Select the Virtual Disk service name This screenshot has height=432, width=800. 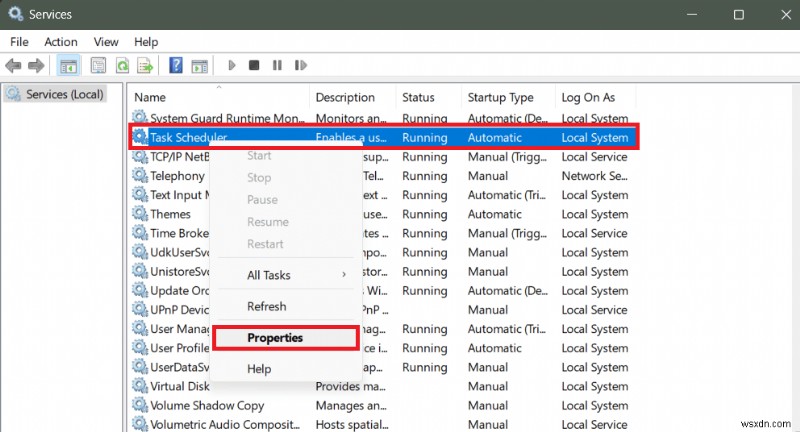click(180, 386)
